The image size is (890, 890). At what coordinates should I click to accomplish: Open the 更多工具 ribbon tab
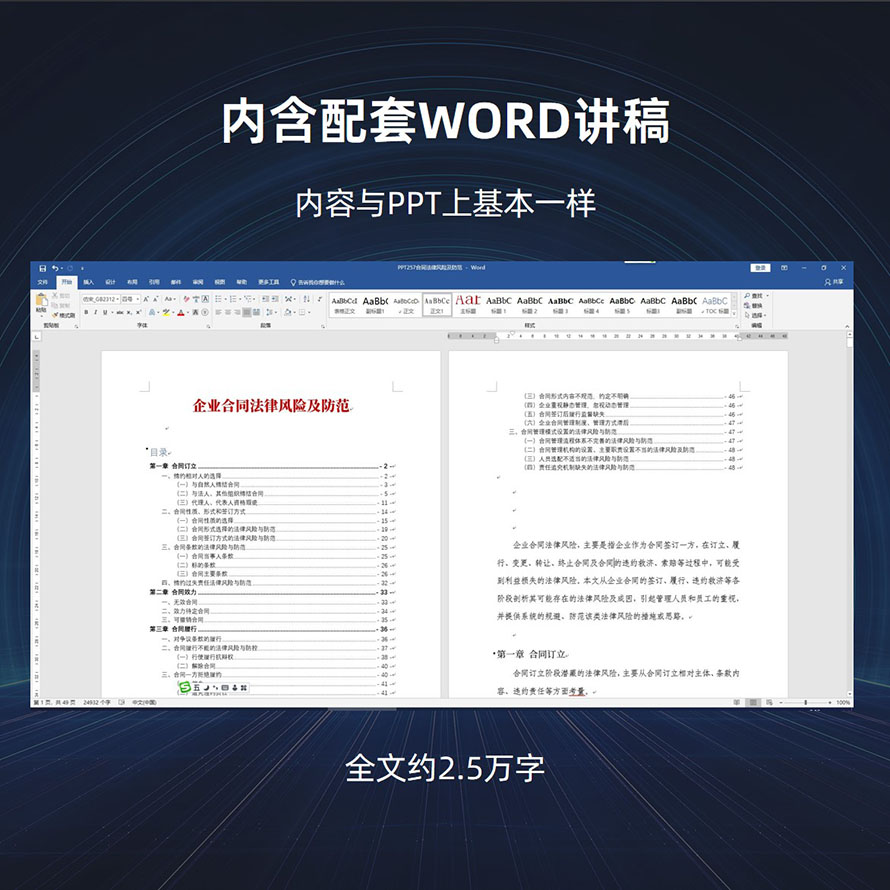click(269, 282)
